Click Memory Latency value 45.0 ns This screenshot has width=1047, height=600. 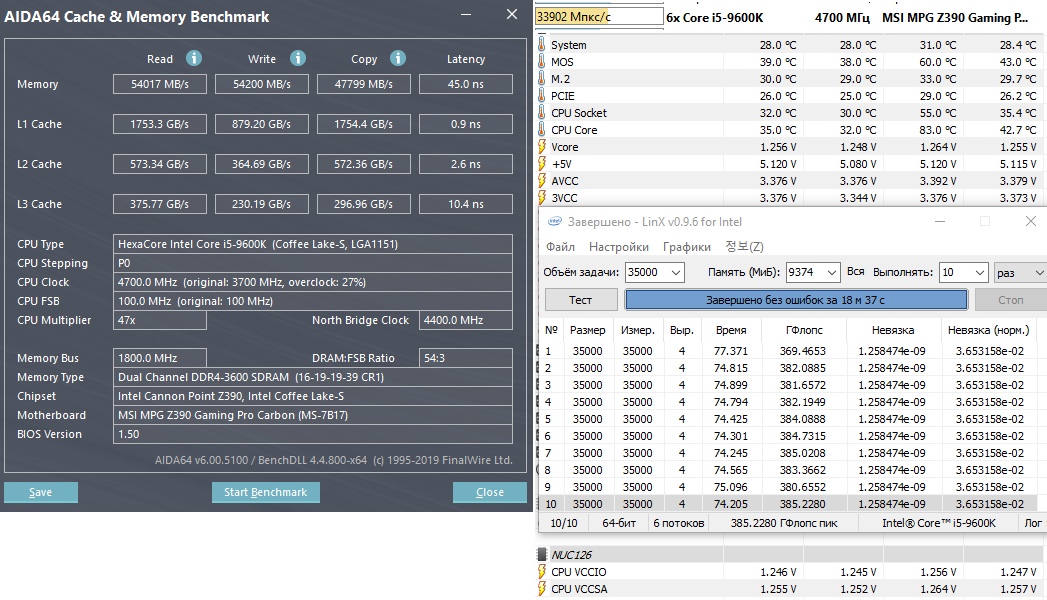[465, 84]
